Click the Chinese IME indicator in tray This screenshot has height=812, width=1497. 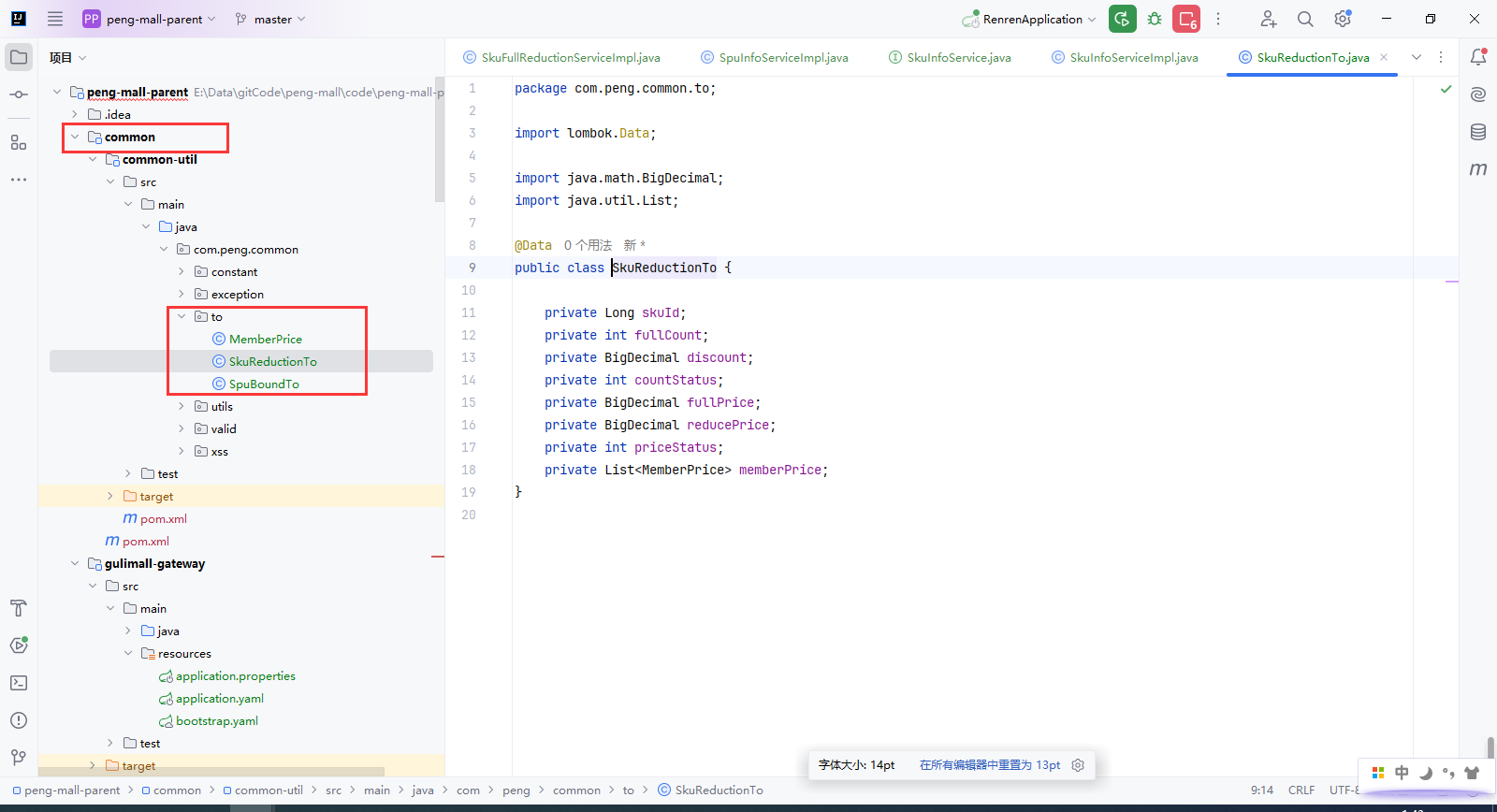point(1402,773)
